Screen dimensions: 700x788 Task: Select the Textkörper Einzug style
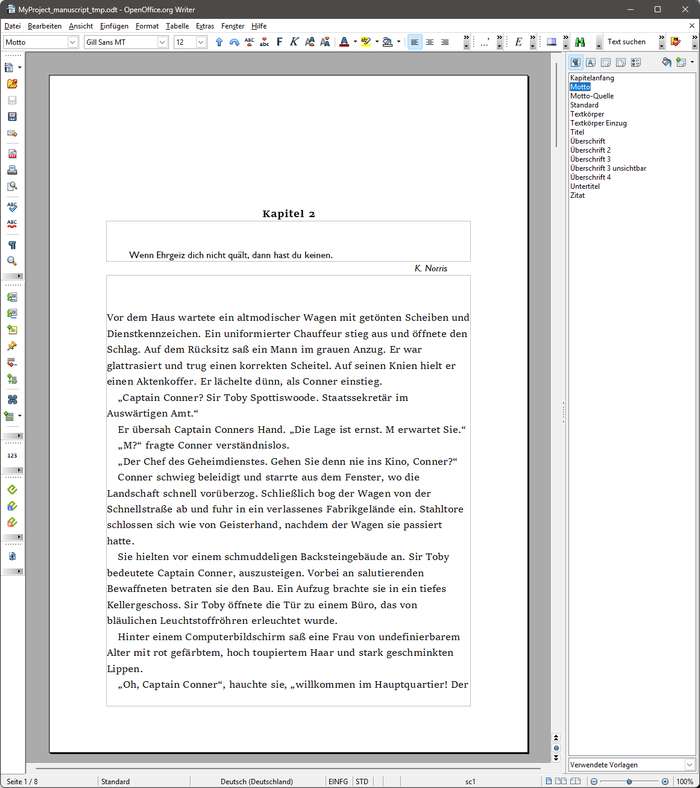pyautogui.click(x=598, y=123)
